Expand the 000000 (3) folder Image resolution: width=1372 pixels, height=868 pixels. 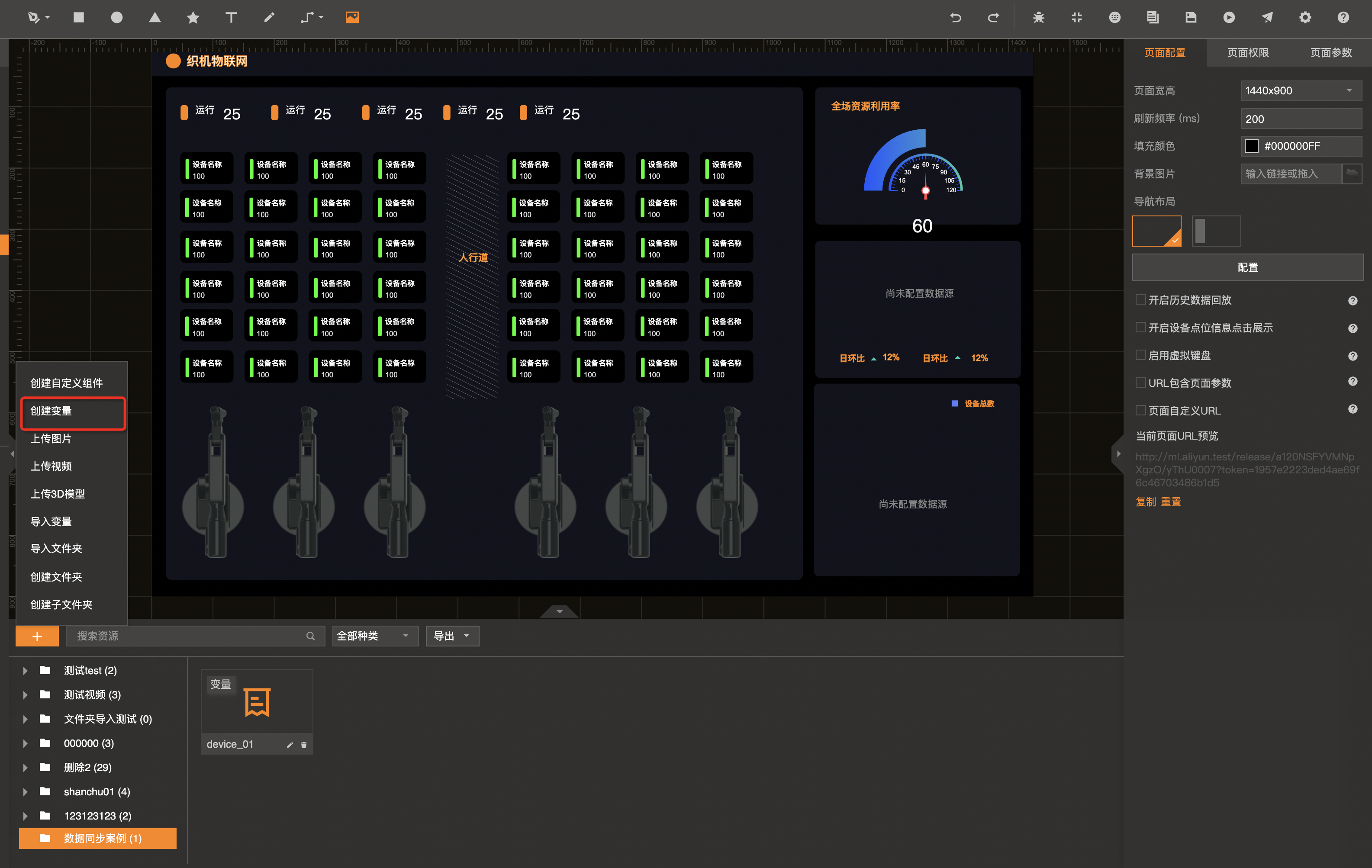point(25,743)
